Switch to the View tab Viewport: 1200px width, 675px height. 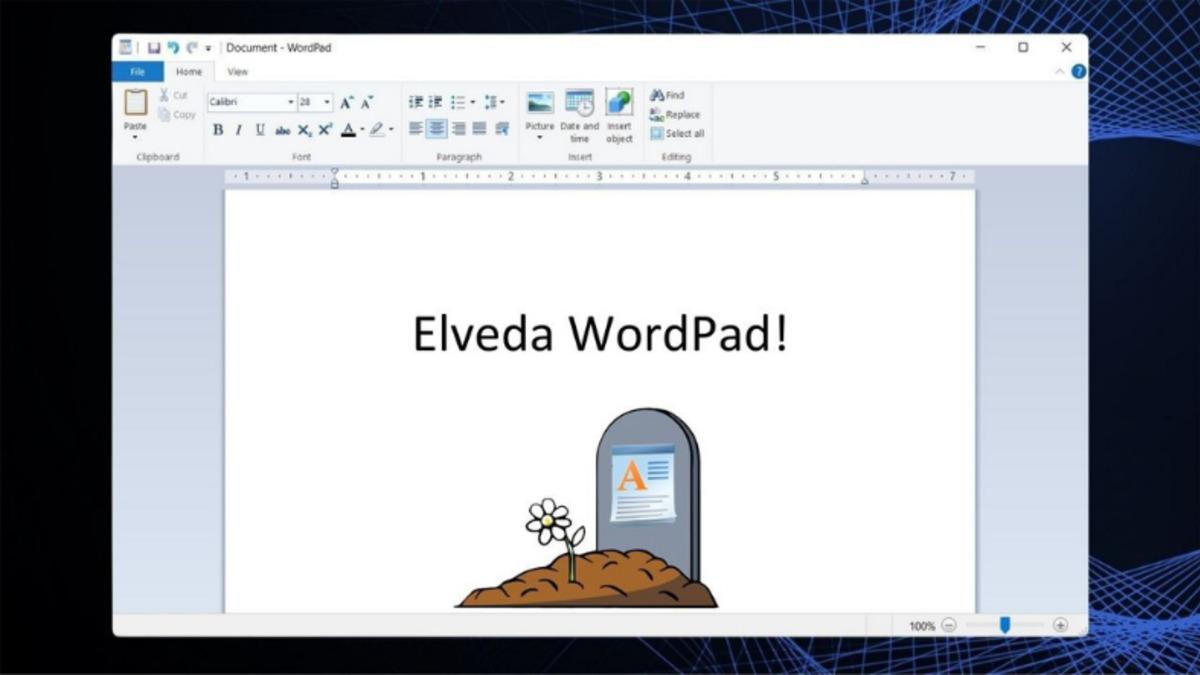pos(237,71)
